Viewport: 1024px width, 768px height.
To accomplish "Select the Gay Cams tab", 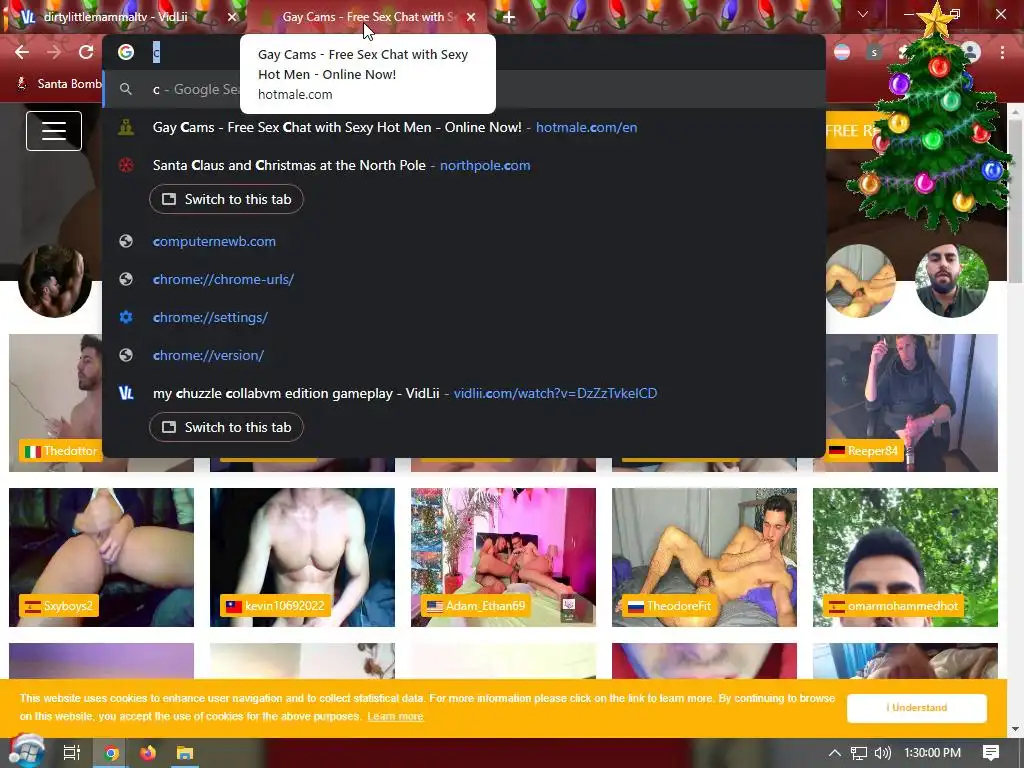I will (x=368, y=17).
